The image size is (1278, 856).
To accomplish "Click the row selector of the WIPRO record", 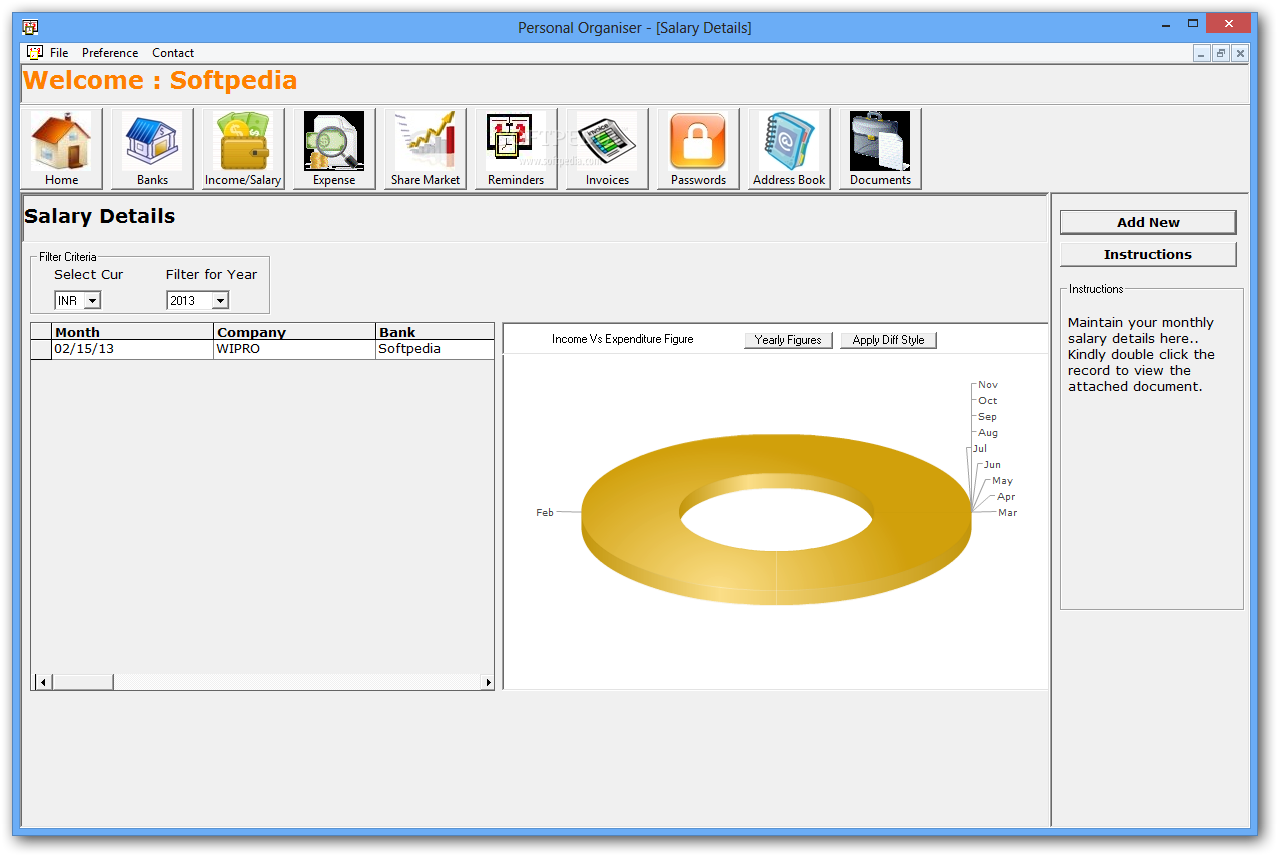I will coord(41,349).
